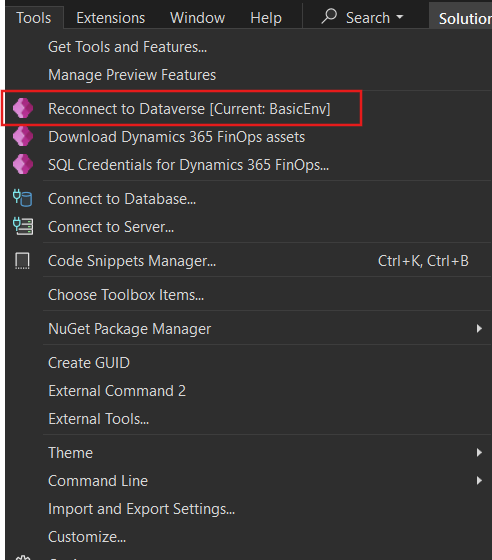
Task: Click the Reconnect to Dataverse Power Platform icon
Action: point(23,108)
